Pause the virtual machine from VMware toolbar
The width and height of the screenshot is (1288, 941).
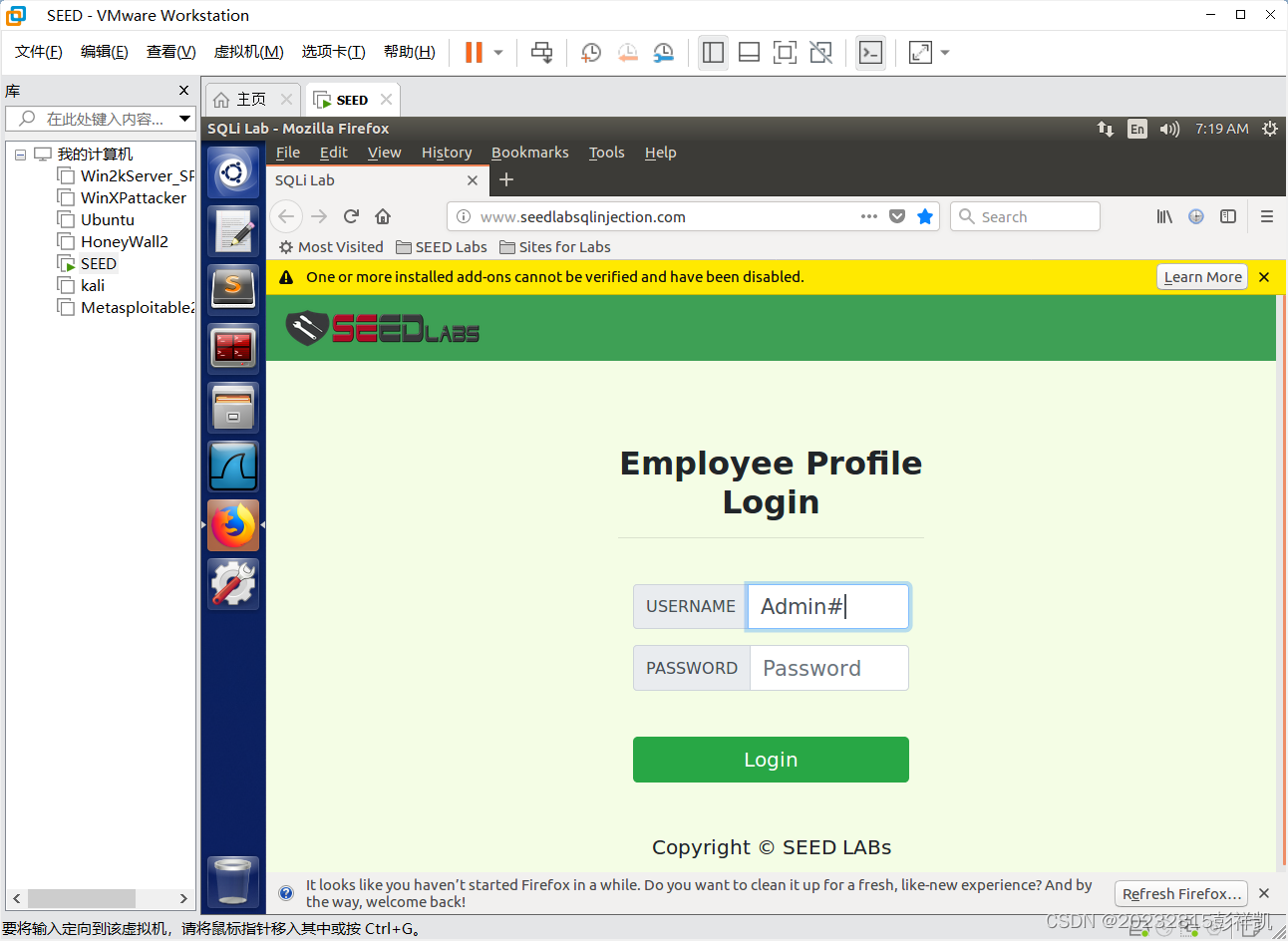474,52
